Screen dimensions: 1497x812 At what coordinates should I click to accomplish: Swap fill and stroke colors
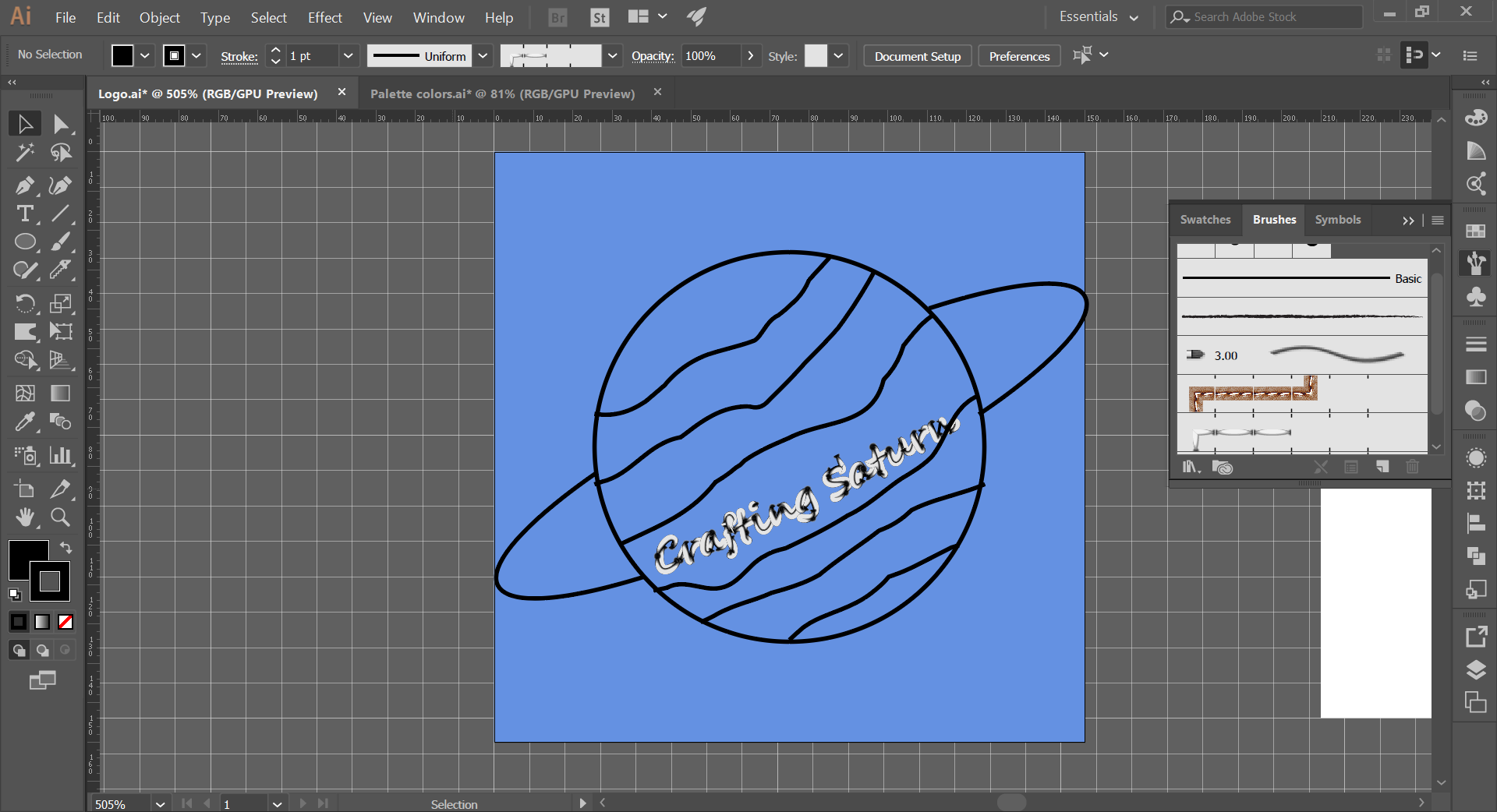(66, 547)
